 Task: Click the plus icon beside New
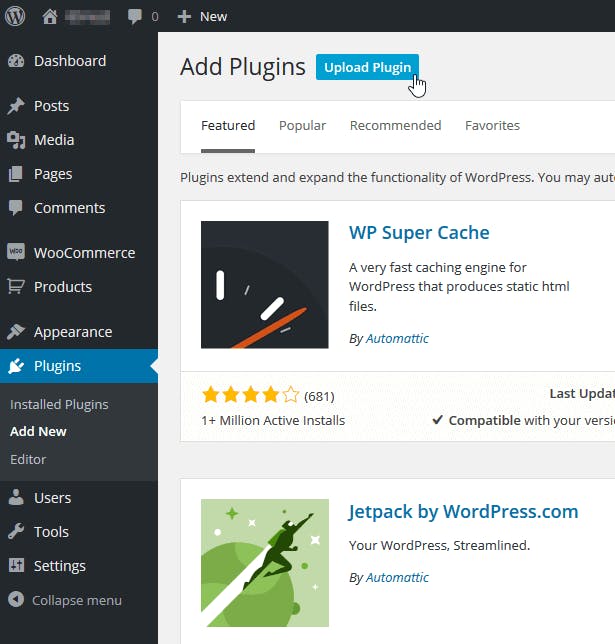[184, 16]
